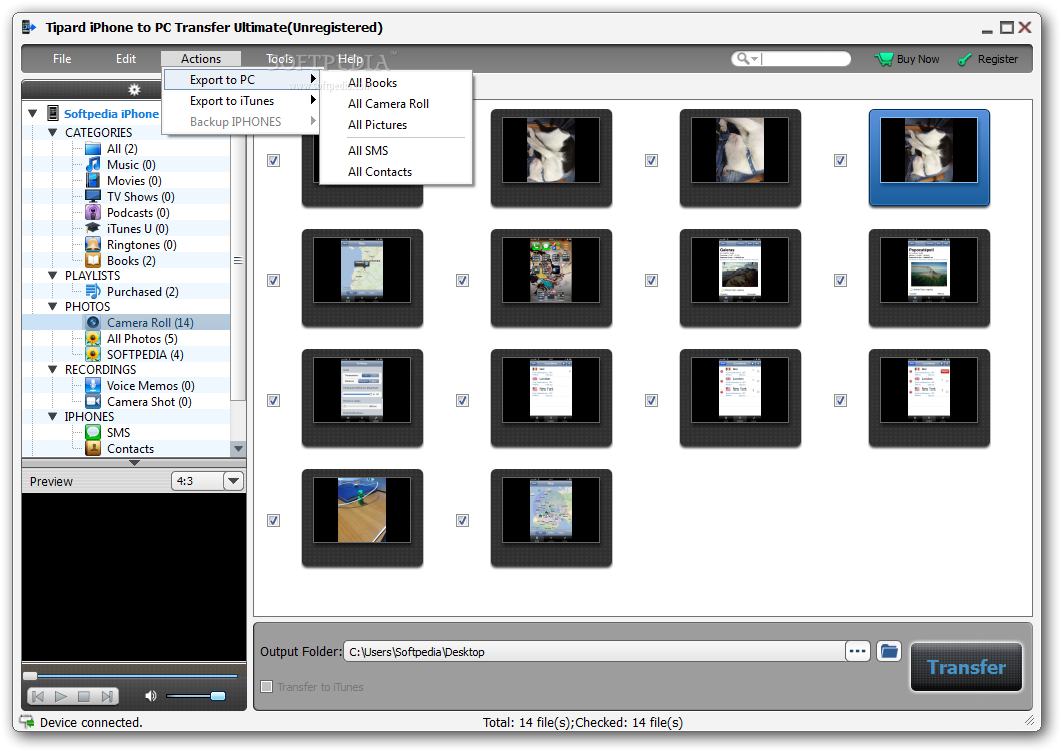Click the search input box
Viewport: 1062px width, 752px height.
pyautogui.click(x=805, y=59)
